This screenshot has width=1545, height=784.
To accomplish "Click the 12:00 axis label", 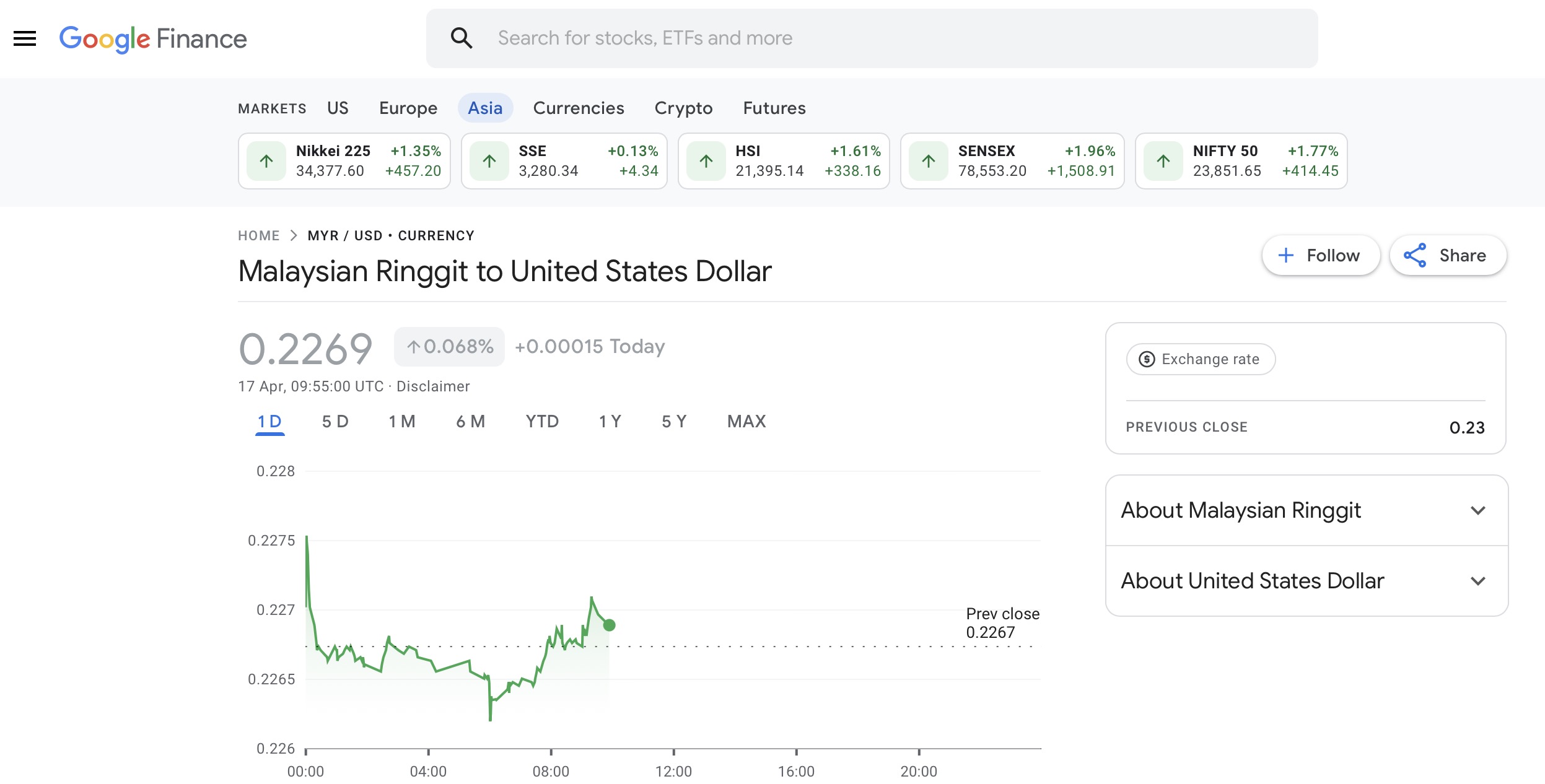I will [673, 772].
